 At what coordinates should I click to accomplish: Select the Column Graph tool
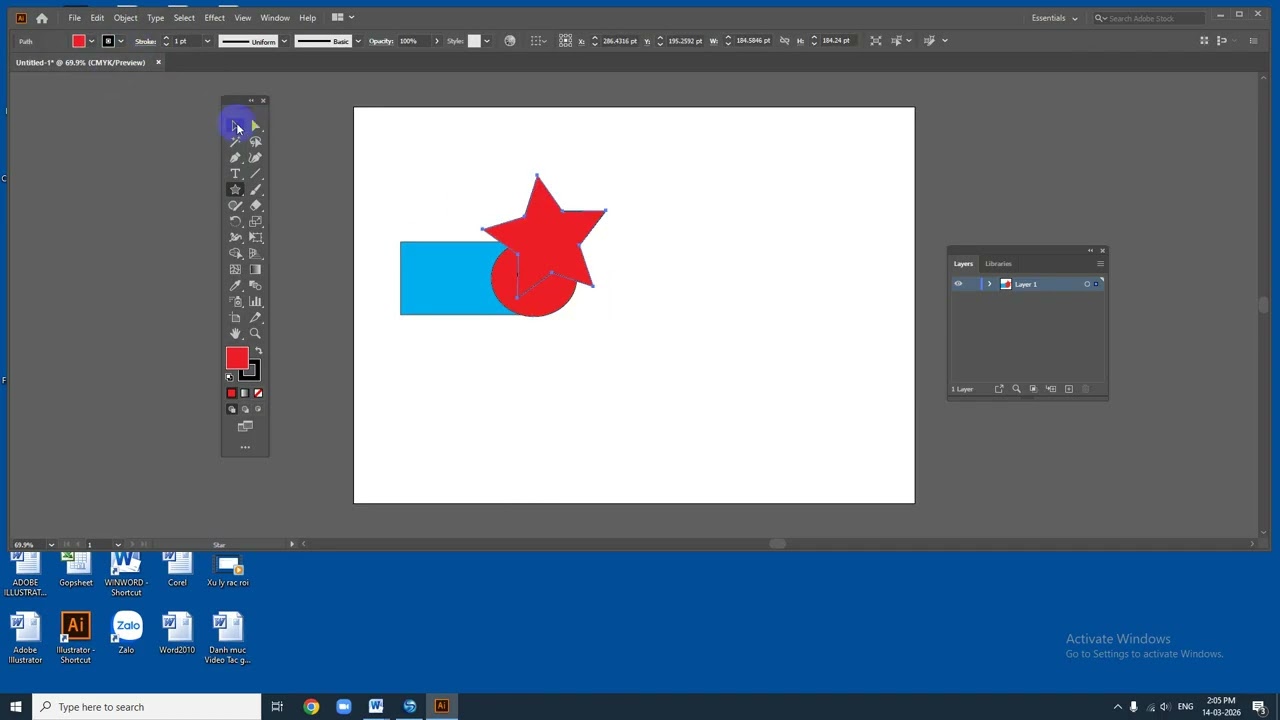pos(255,302)
